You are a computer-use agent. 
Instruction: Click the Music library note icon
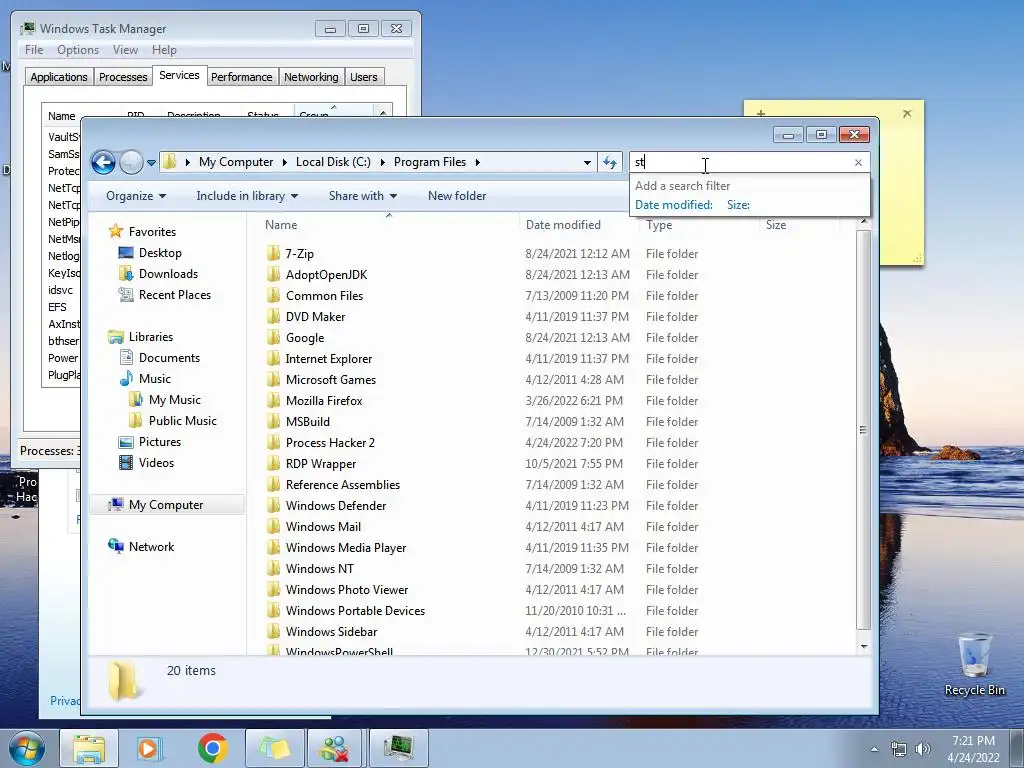coord(126,379)
